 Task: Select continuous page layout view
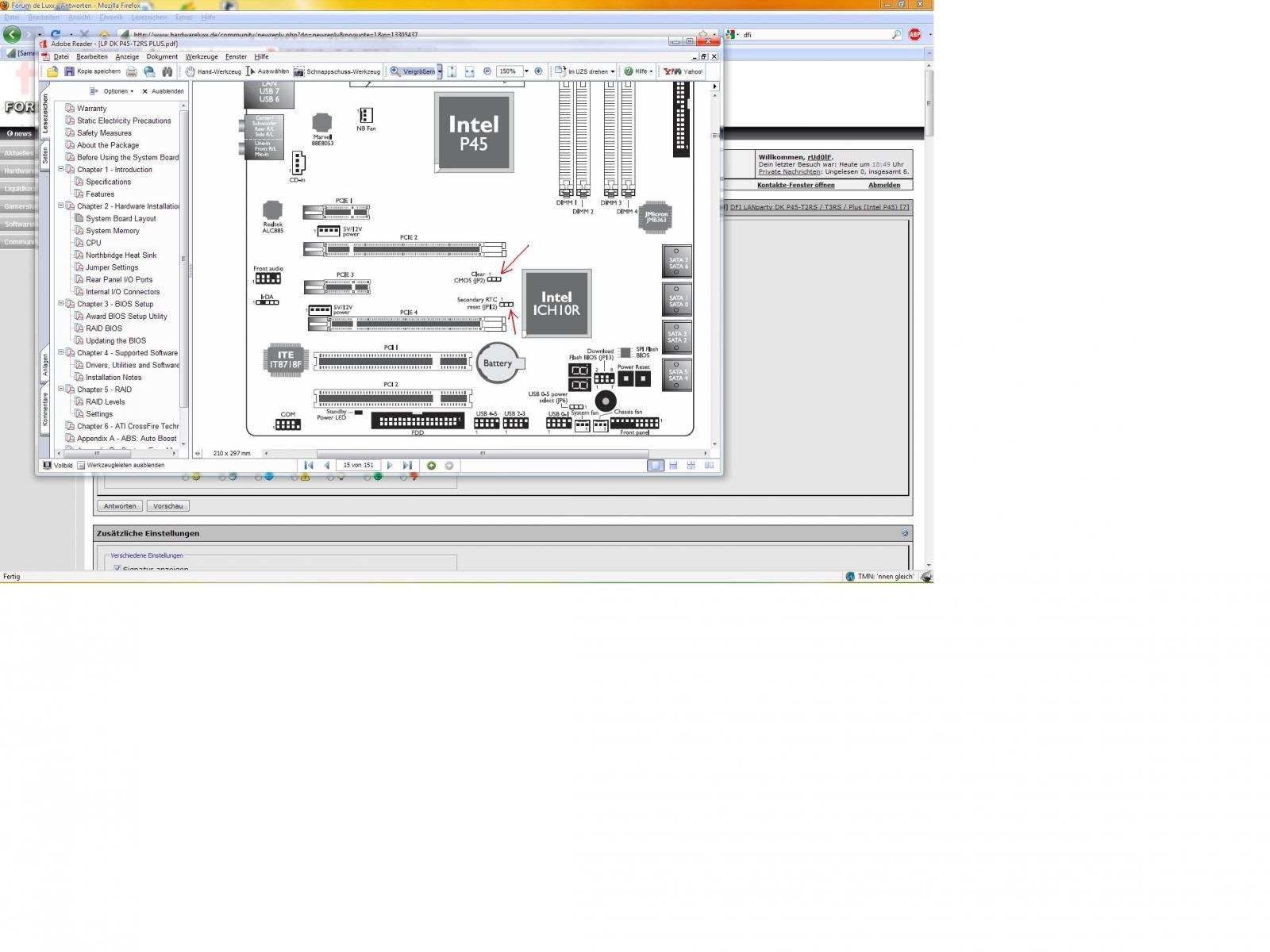pyautogui.click(x=673, y=466)
